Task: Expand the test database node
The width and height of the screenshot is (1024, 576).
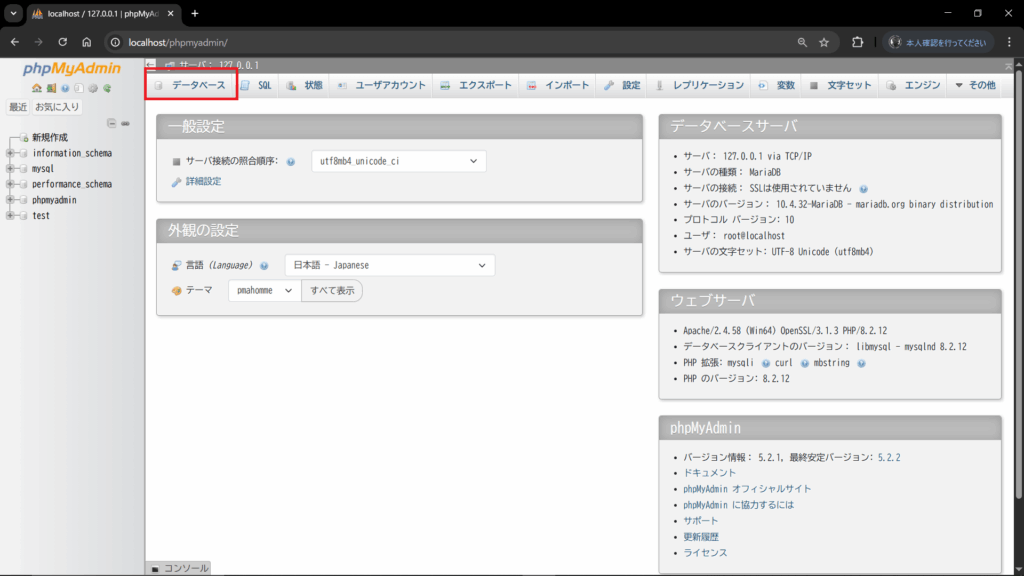Action: pyautogui.click(x=10, y=216)
